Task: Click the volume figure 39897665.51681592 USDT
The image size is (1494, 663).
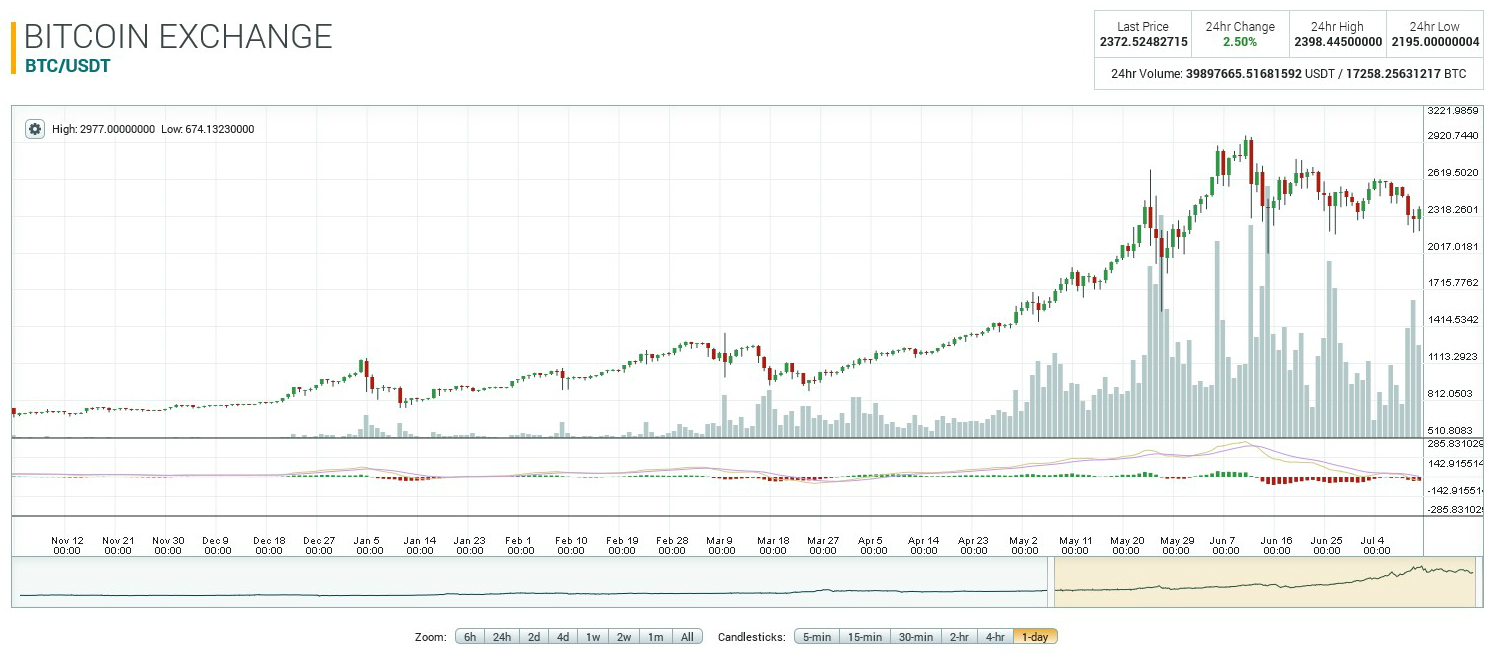Action: (x=1258, y=74)
